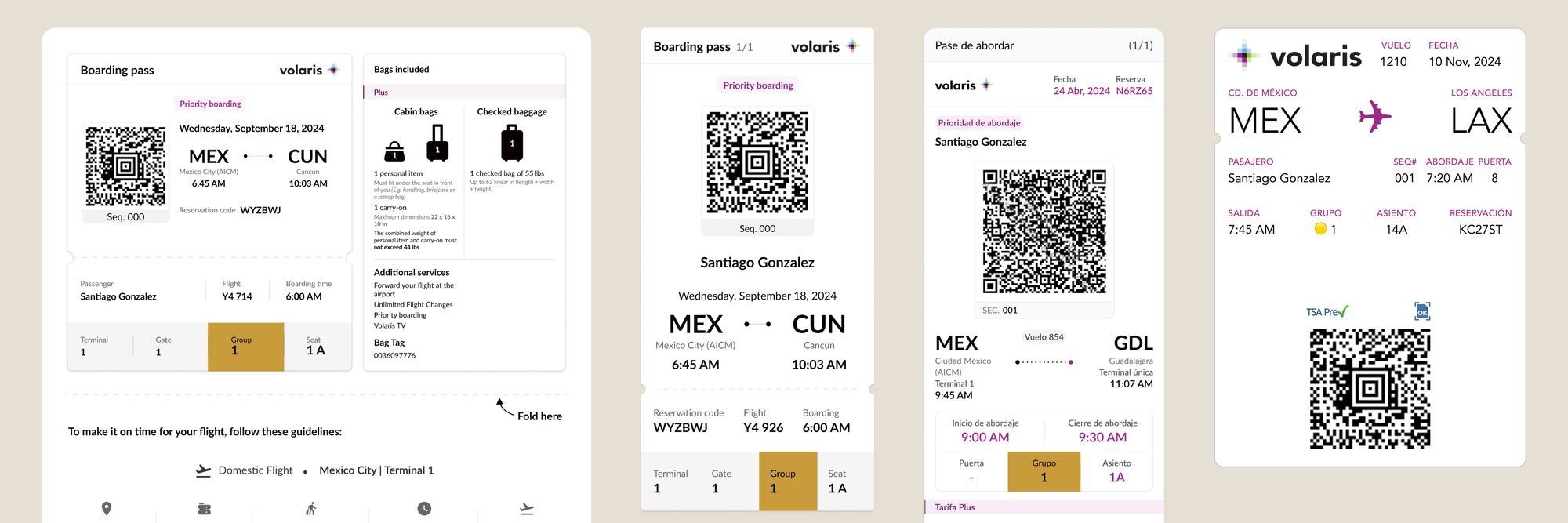This screenshot has height=523, width=1568.
Task: Click the Additional services heading
Action: [x=412, y=273]
